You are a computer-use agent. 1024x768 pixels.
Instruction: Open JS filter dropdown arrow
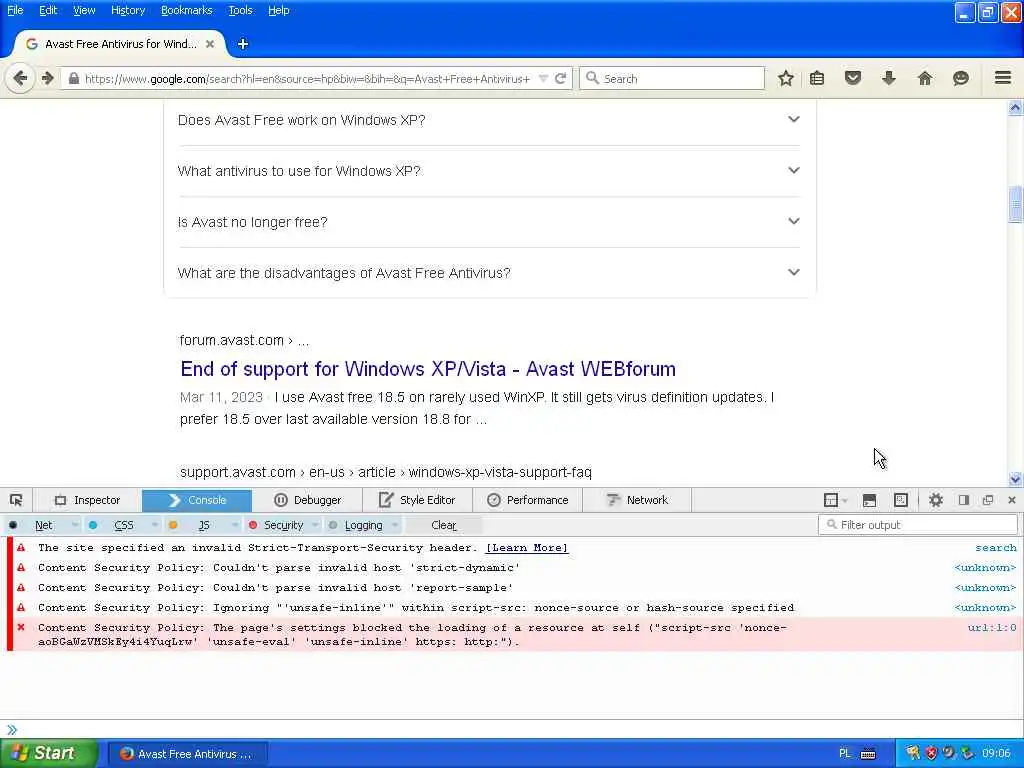(x=235, y=525)
